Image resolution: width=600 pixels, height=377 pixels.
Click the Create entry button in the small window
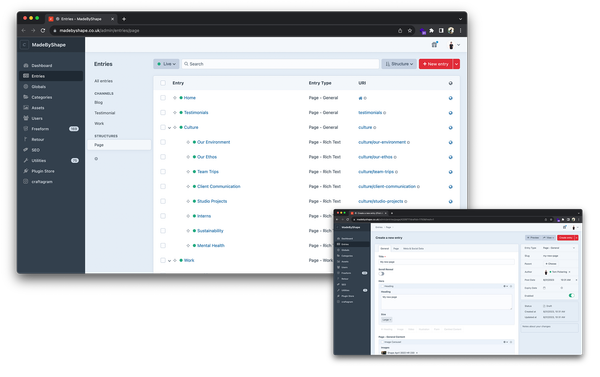566,238
